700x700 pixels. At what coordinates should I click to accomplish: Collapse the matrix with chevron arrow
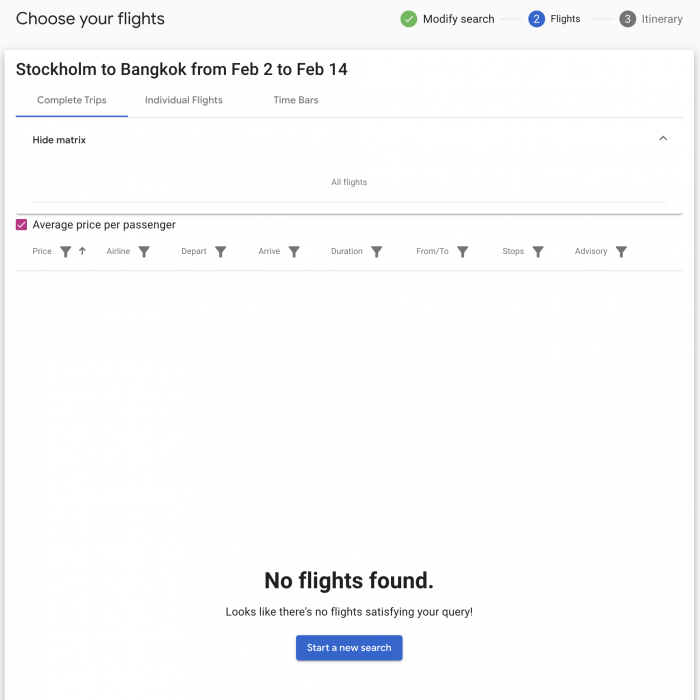[663, 139]
